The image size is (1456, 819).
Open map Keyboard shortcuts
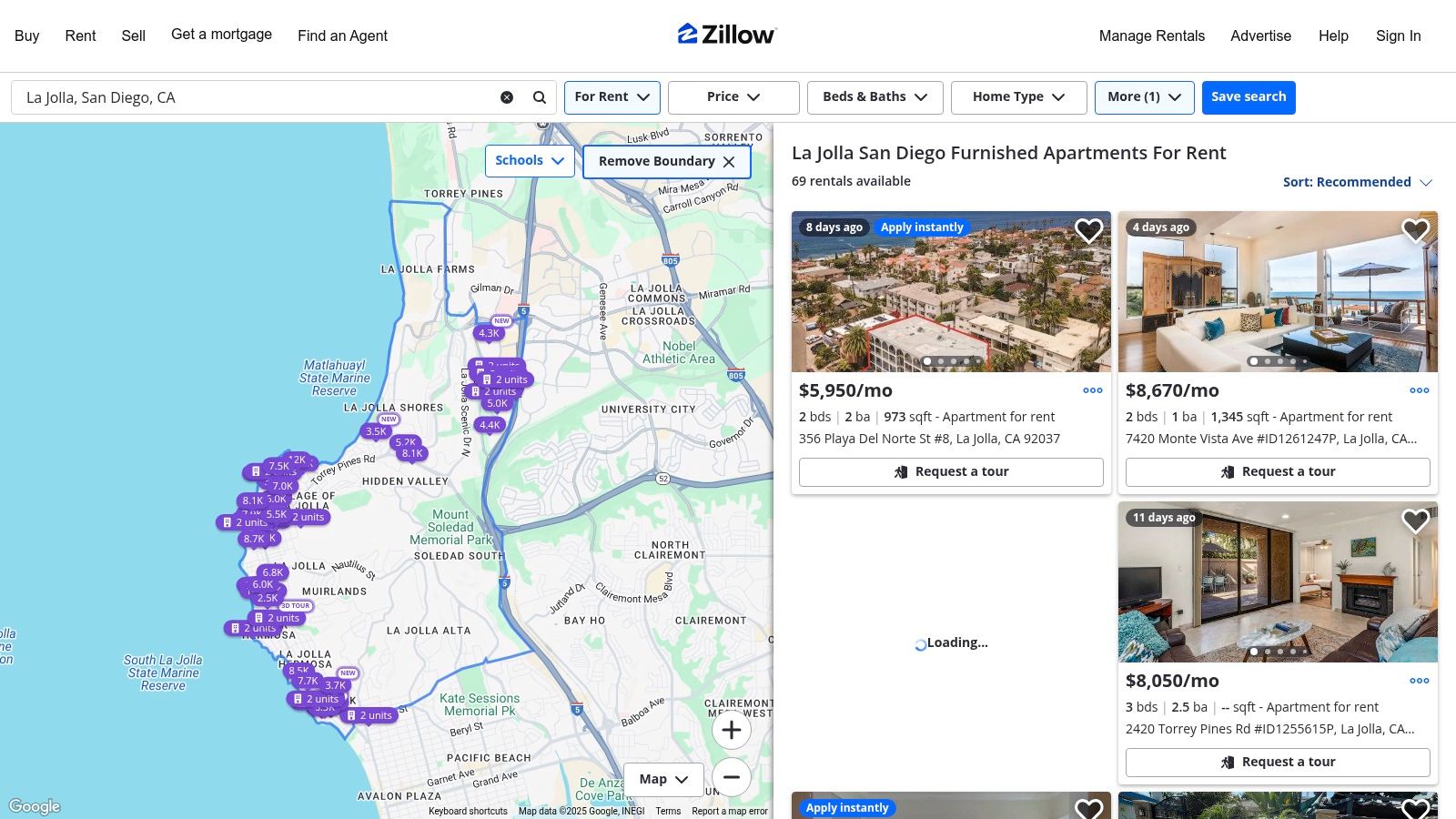point(468,812)
